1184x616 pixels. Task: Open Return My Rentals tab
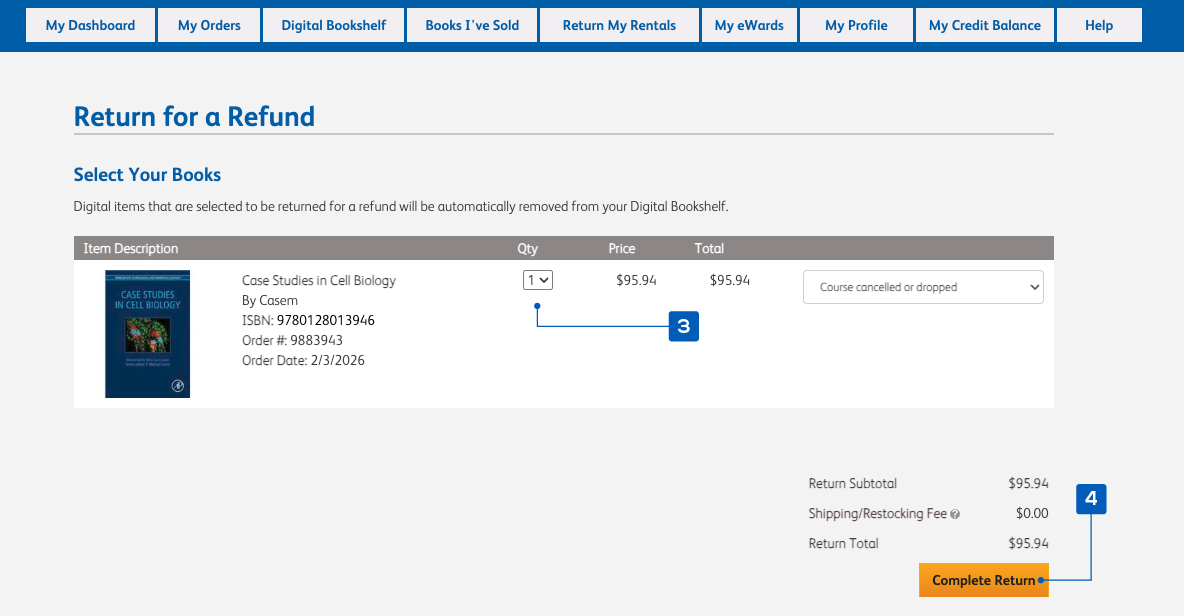619,25
